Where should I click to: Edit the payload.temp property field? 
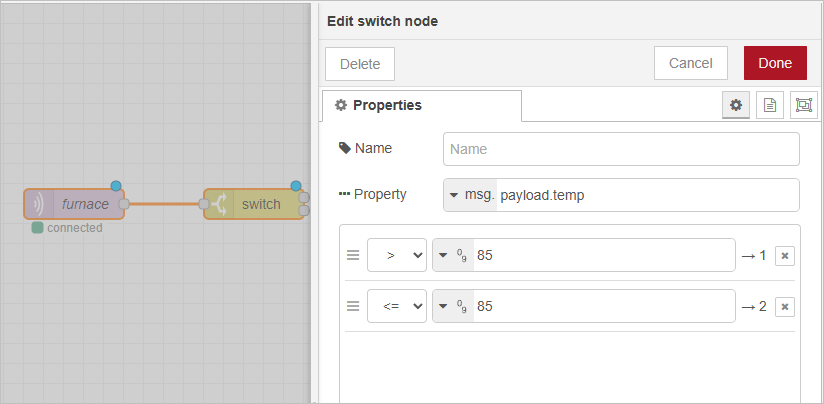645,196
